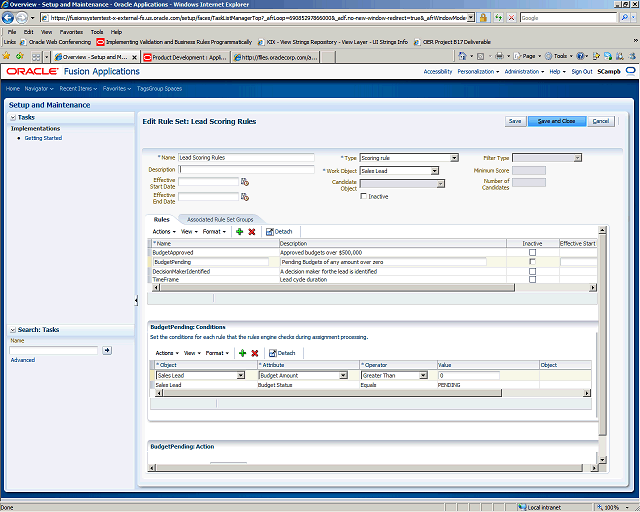
Task: Open Administration dropdown menu
Action: tap(524, 71)
